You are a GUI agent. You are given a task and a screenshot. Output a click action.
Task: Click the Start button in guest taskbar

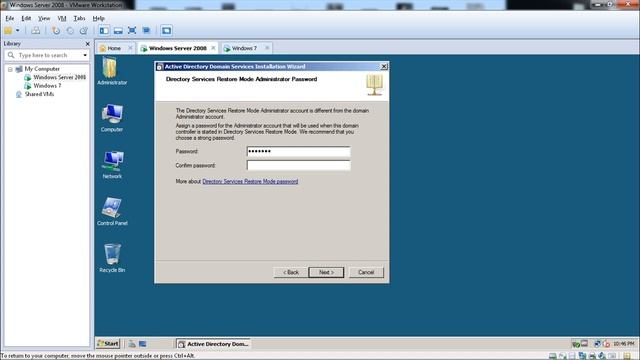click(x=108, y=344)
